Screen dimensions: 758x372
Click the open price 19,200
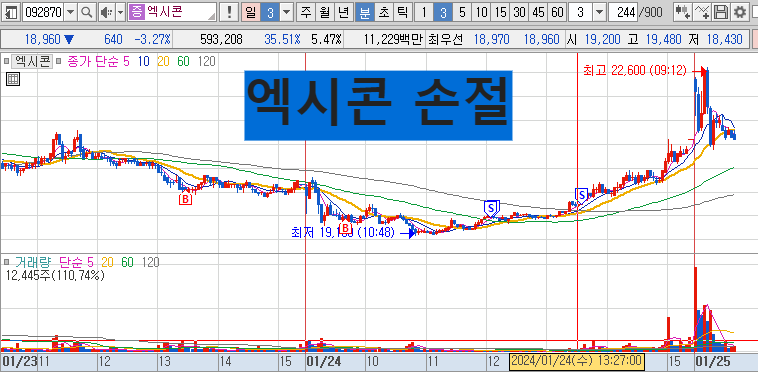(x=602, y=40)
